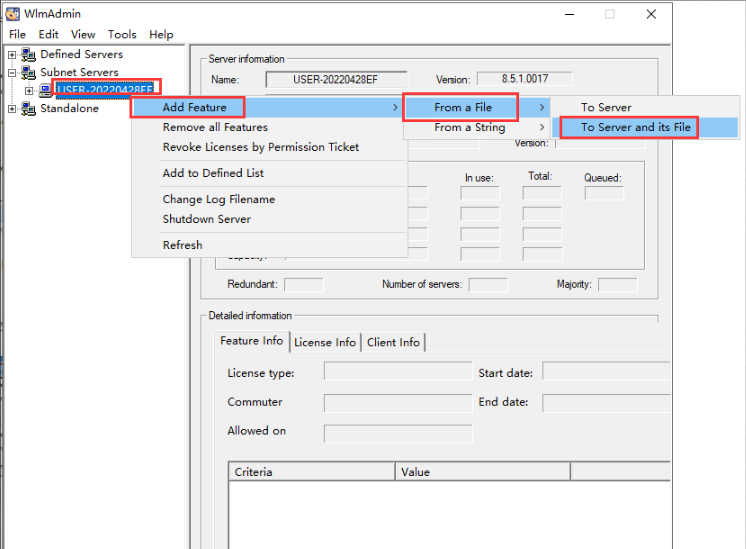Screen dimensions: 746x549
Task: Click the Redundant field
Action: click(304, 285)
